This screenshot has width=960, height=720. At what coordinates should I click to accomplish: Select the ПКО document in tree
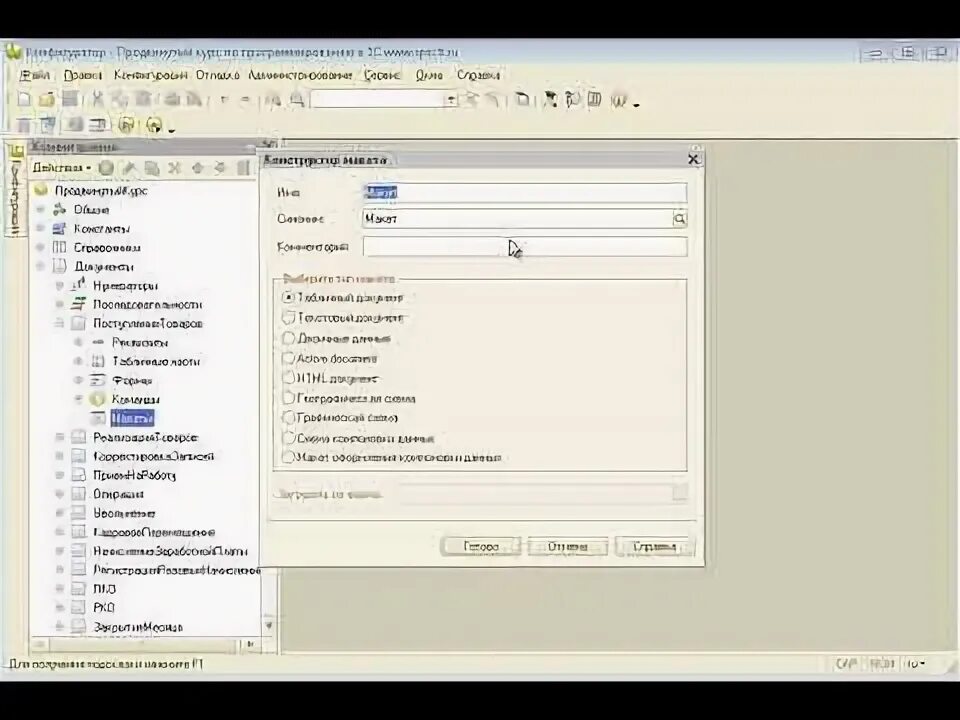104,589
